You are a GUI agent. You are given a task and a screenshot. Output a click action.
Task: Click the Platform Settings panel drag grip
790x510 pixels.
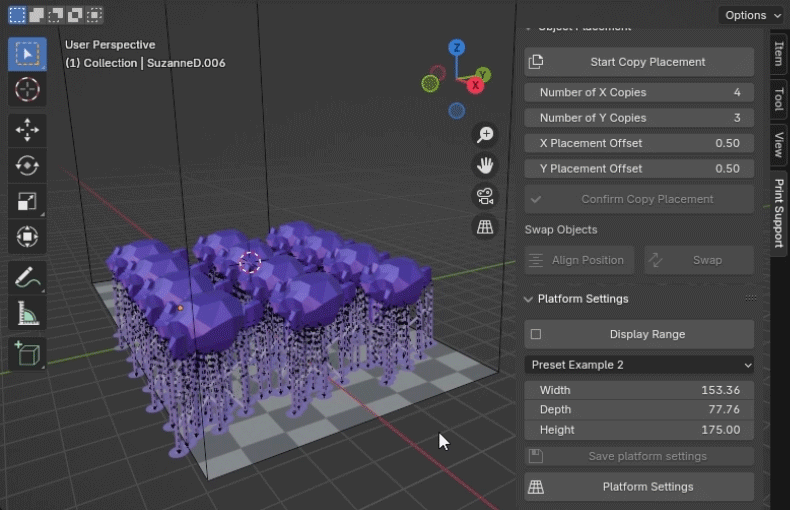(751, 298)
